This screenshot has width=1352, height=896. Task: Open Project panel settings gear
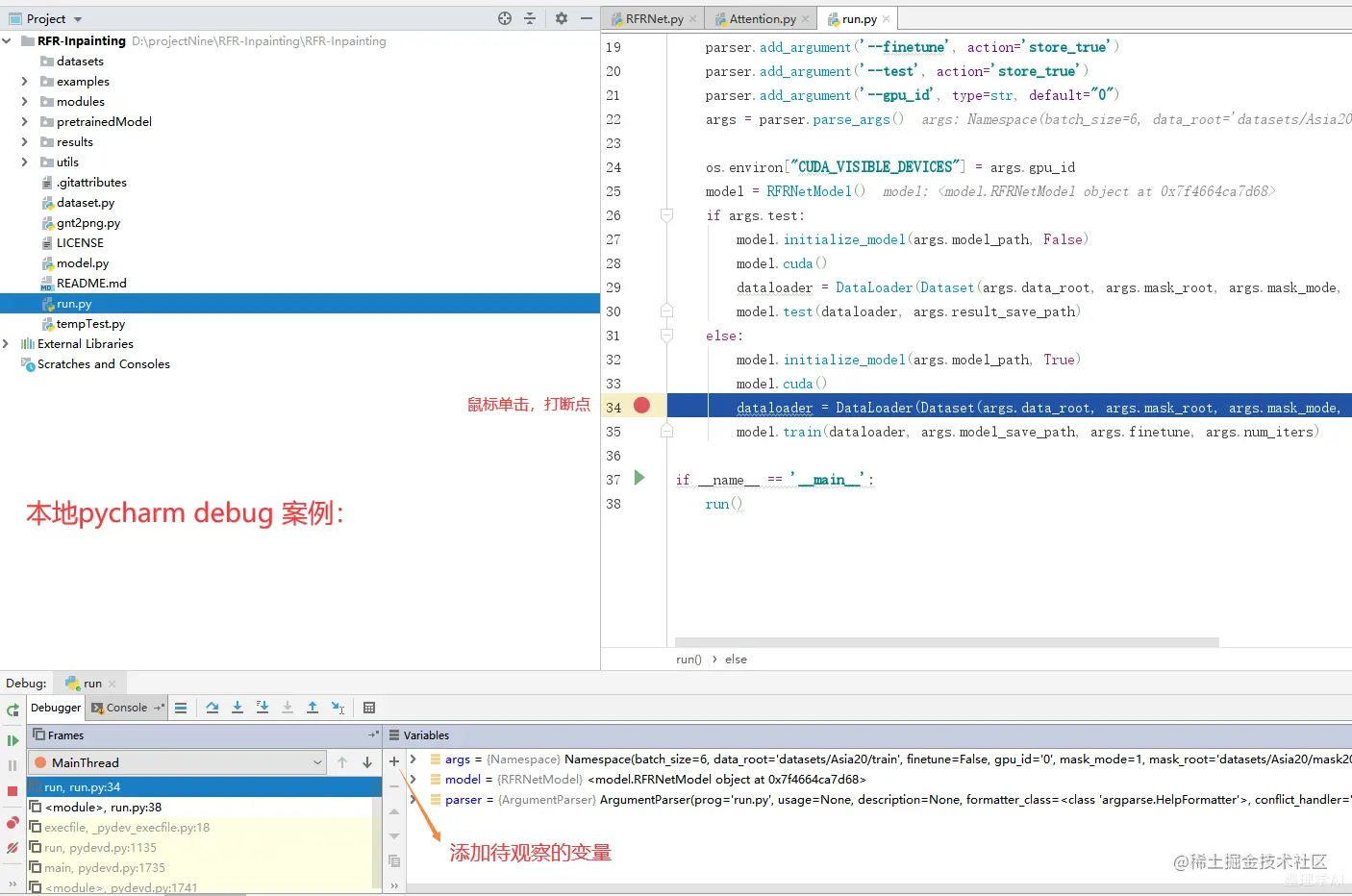point(562,18)
